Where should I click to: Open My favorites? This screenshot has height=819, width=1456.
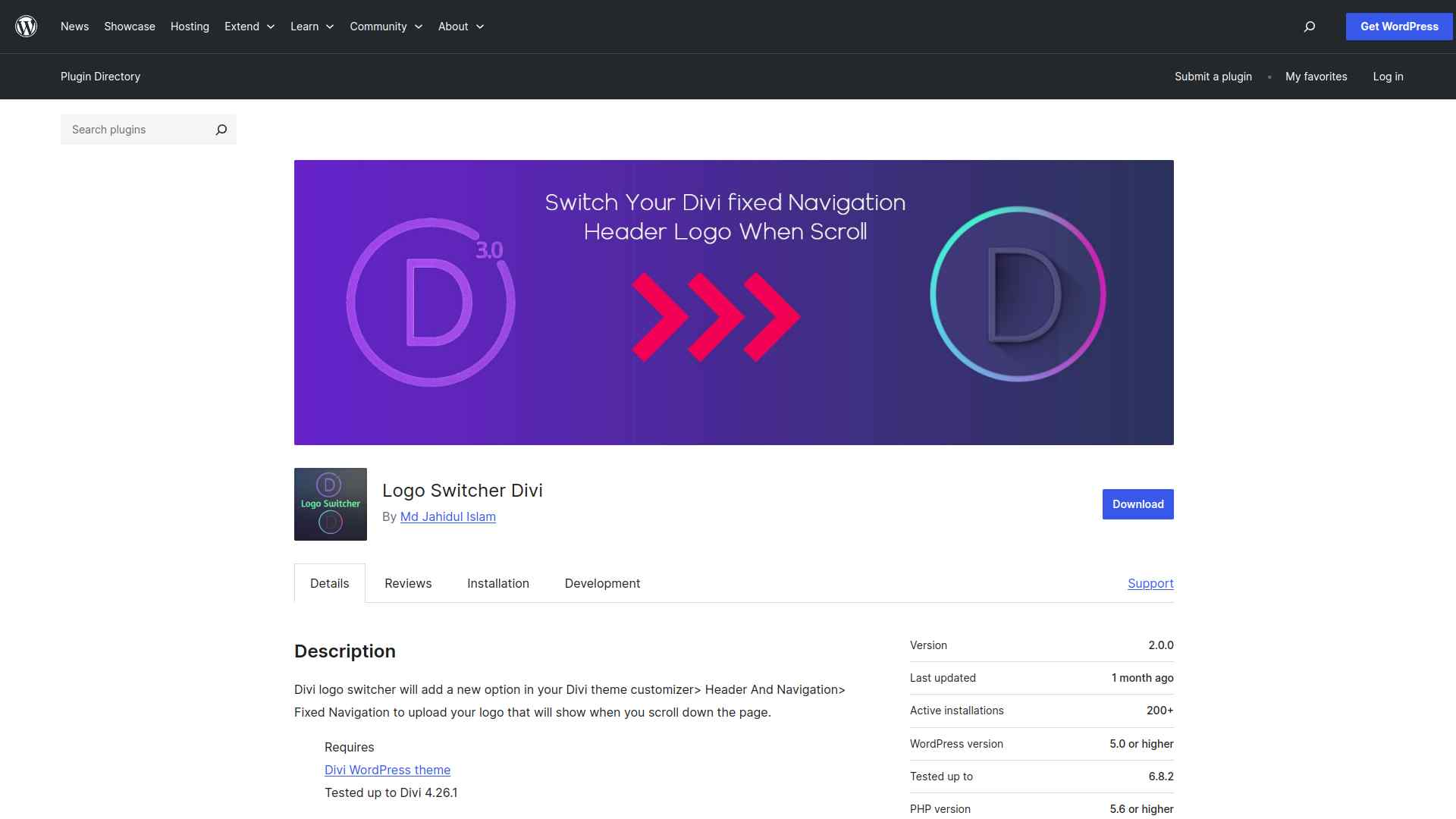[1316, 77]
